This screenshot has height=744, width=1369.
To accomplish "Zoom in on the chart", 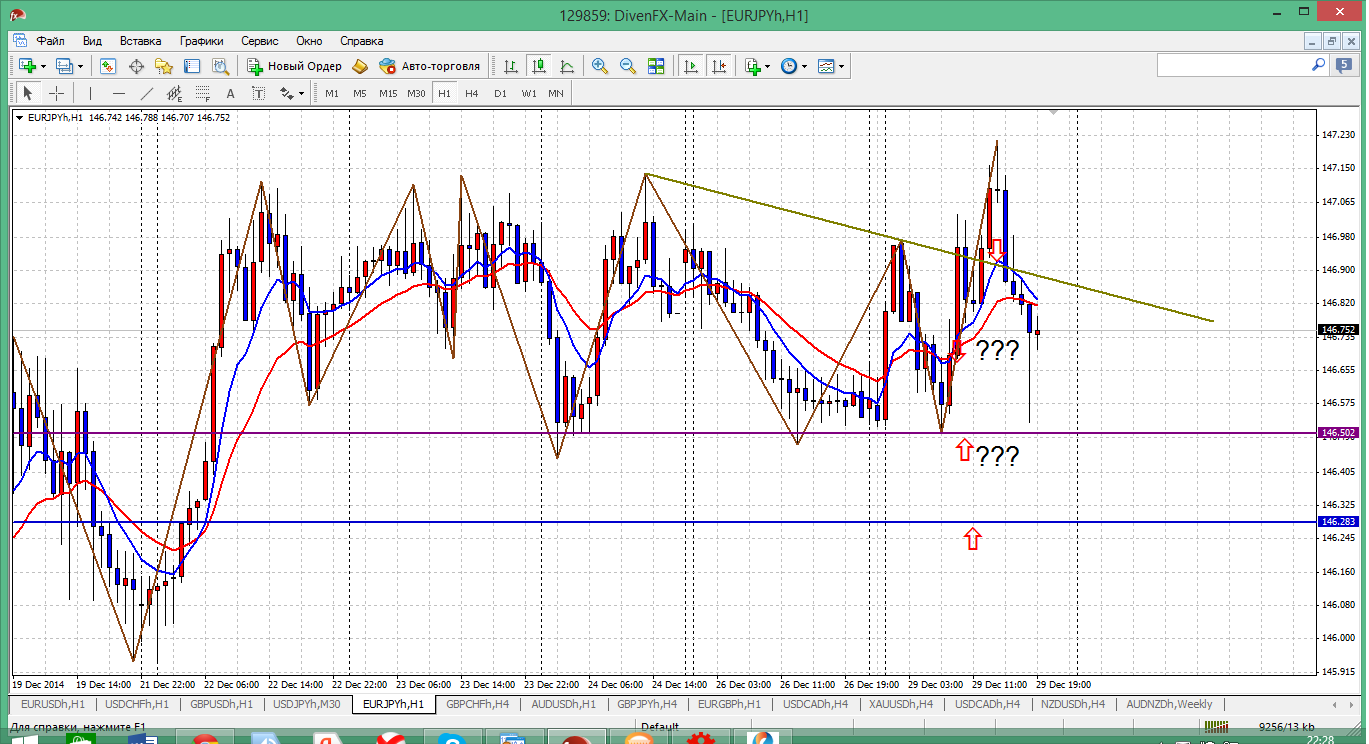I will coord(600,66).
